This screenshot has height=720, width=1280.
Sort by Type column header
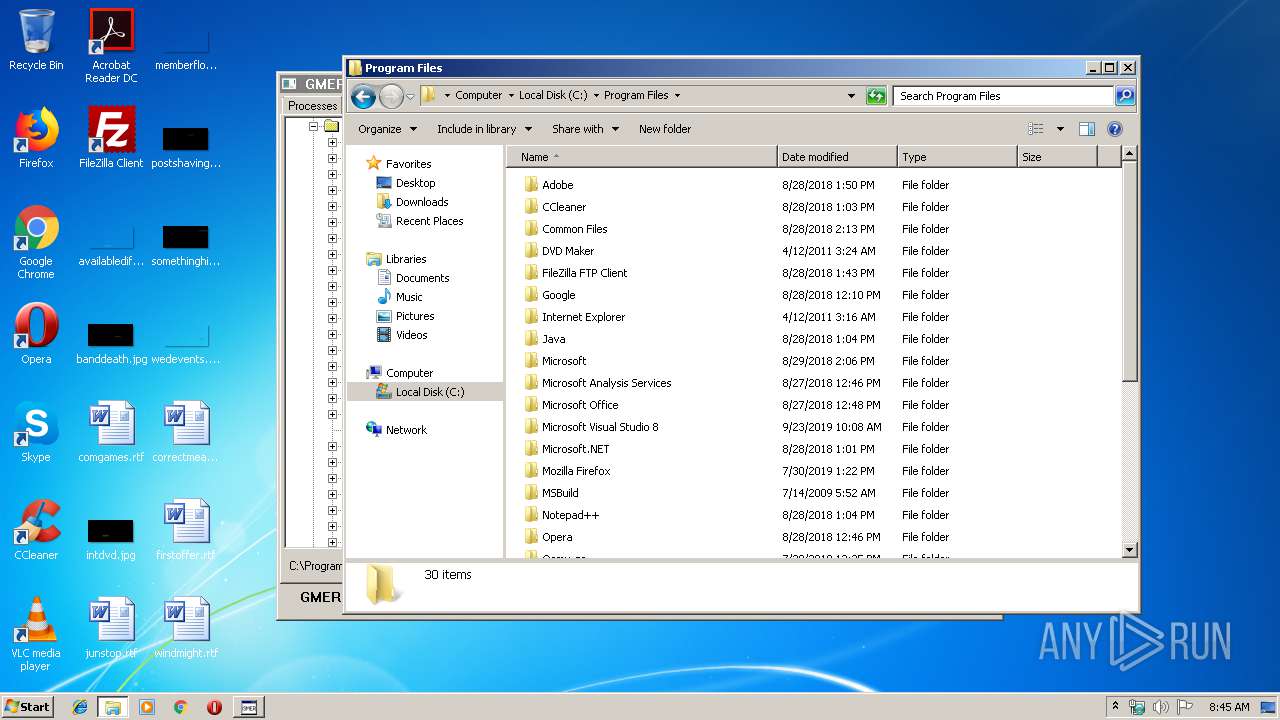pyautogui.click(x=957, y=157)
